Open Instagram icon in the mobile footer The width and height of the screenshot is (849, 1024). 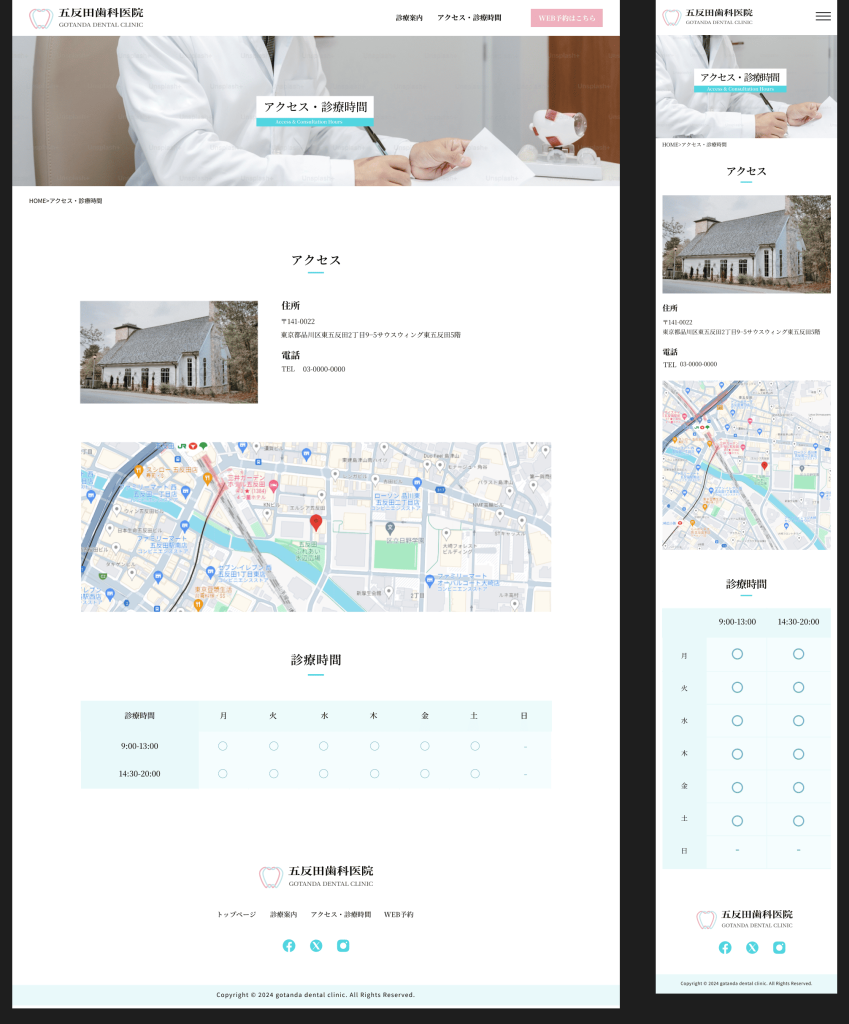coord(779,948)
